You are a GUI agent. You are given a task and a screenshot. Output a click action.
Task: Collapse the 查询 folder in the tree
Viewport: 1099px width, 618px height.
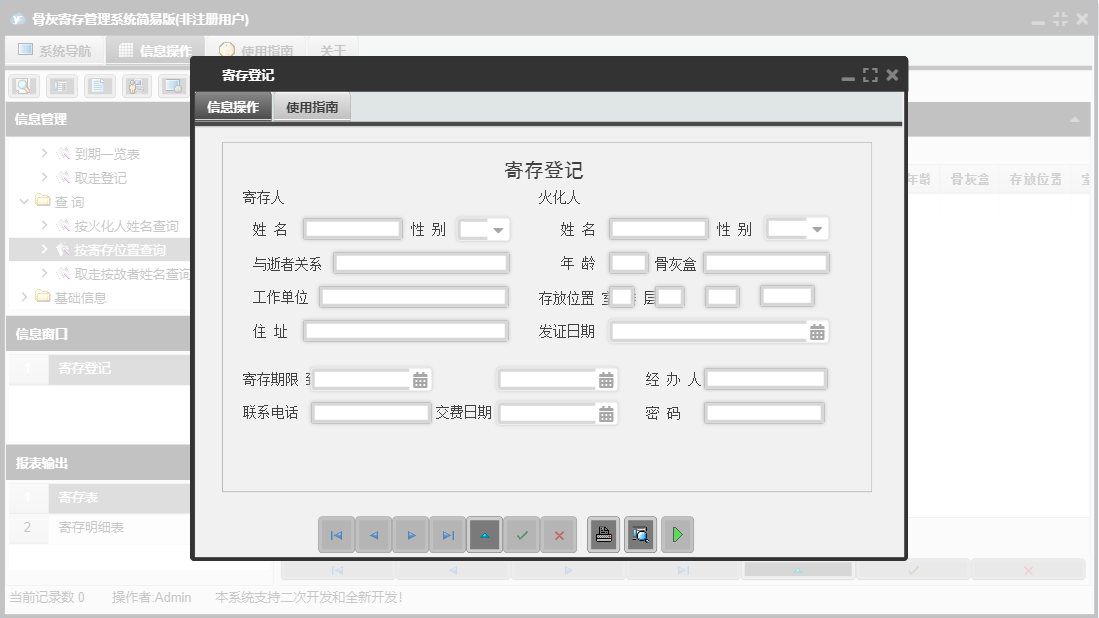click(23, 200)
